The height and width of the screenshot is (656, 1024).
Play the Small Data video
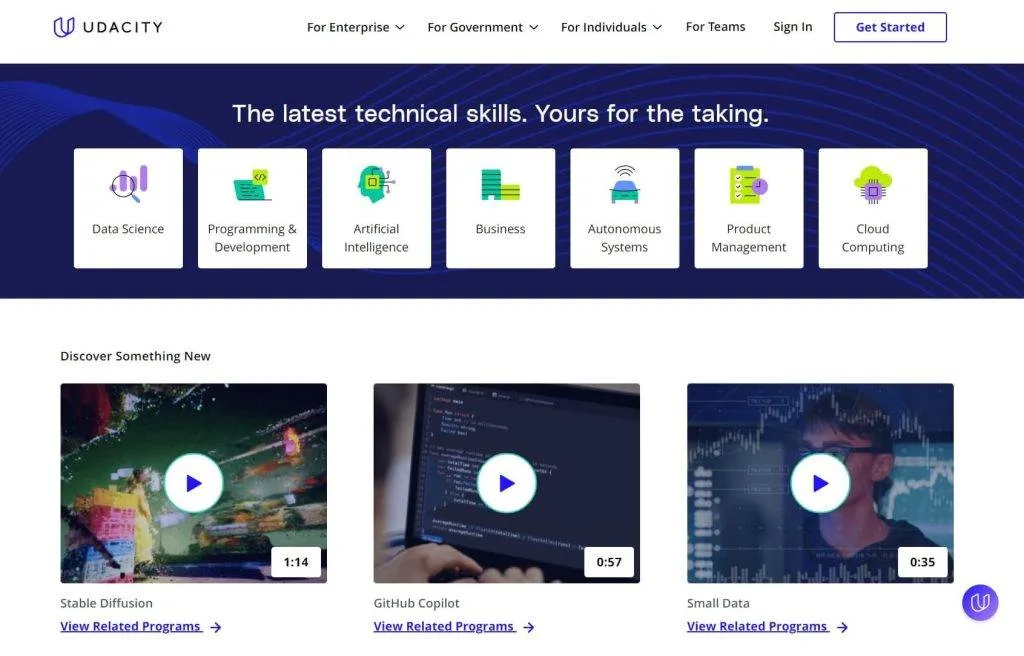(x=820, y=483)
